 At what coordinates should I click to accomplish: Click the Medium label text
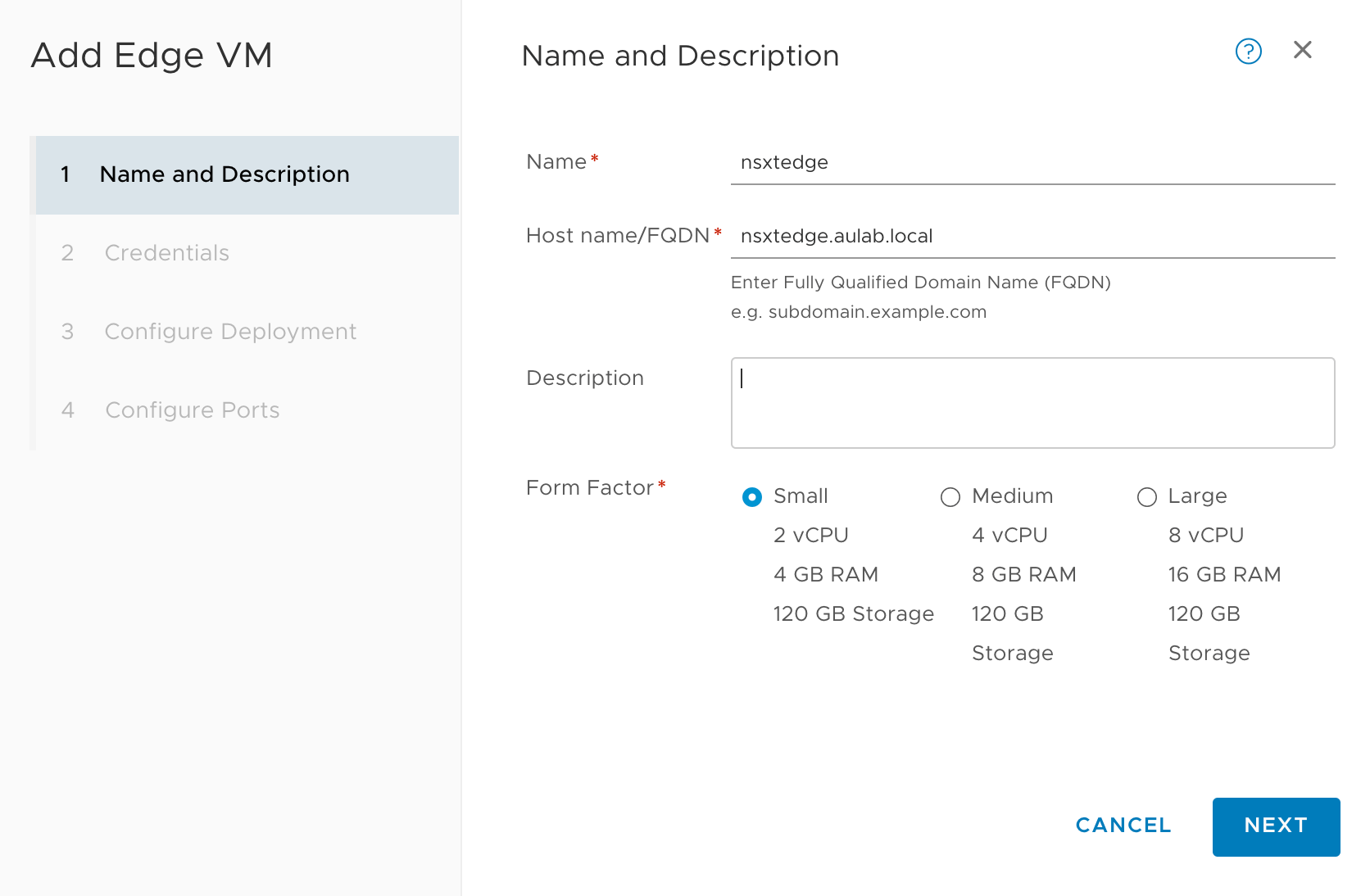[x=1012, y=496]
